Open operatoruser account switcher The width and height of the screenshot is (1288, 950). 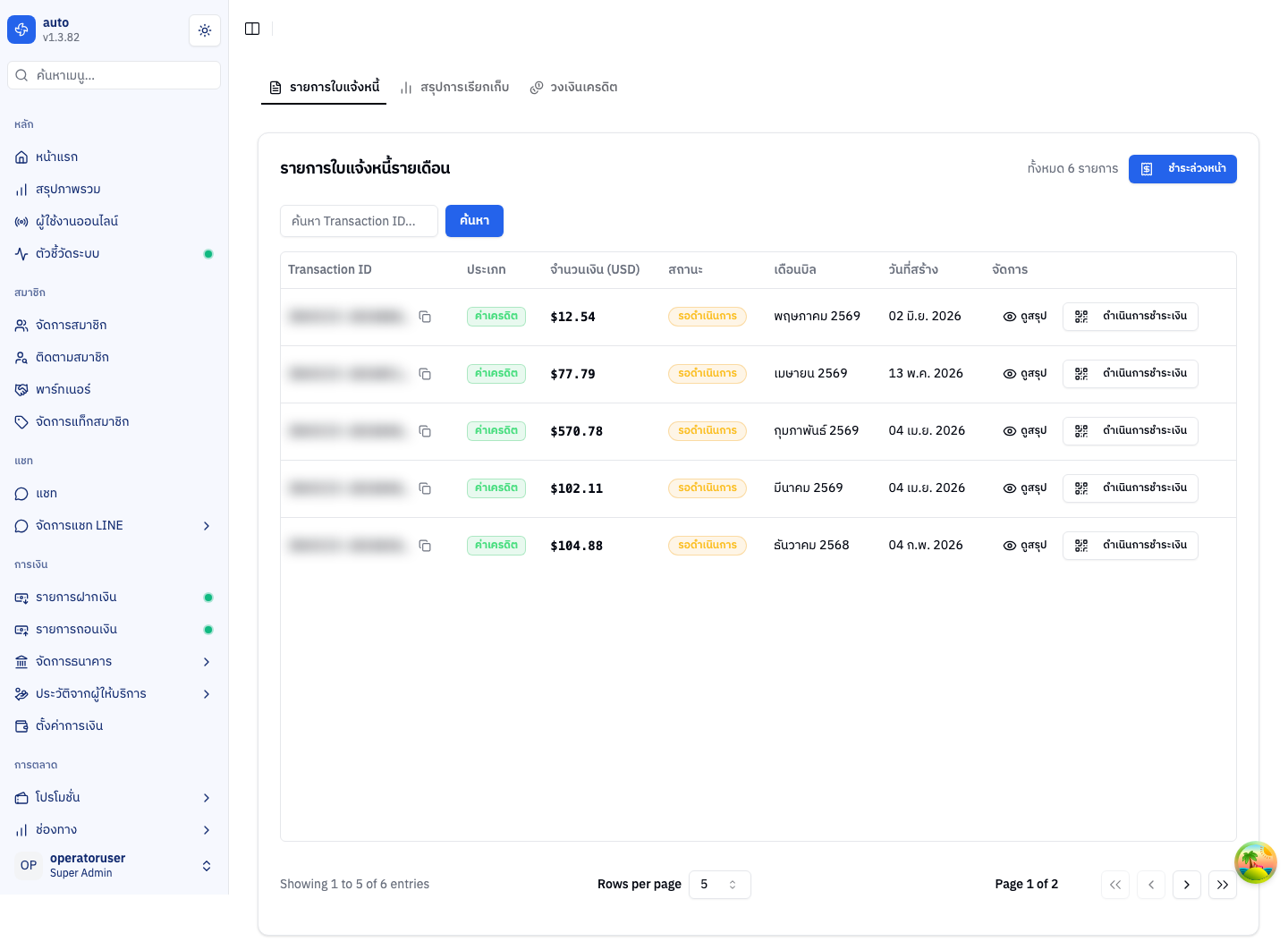[x=114, y=865]
